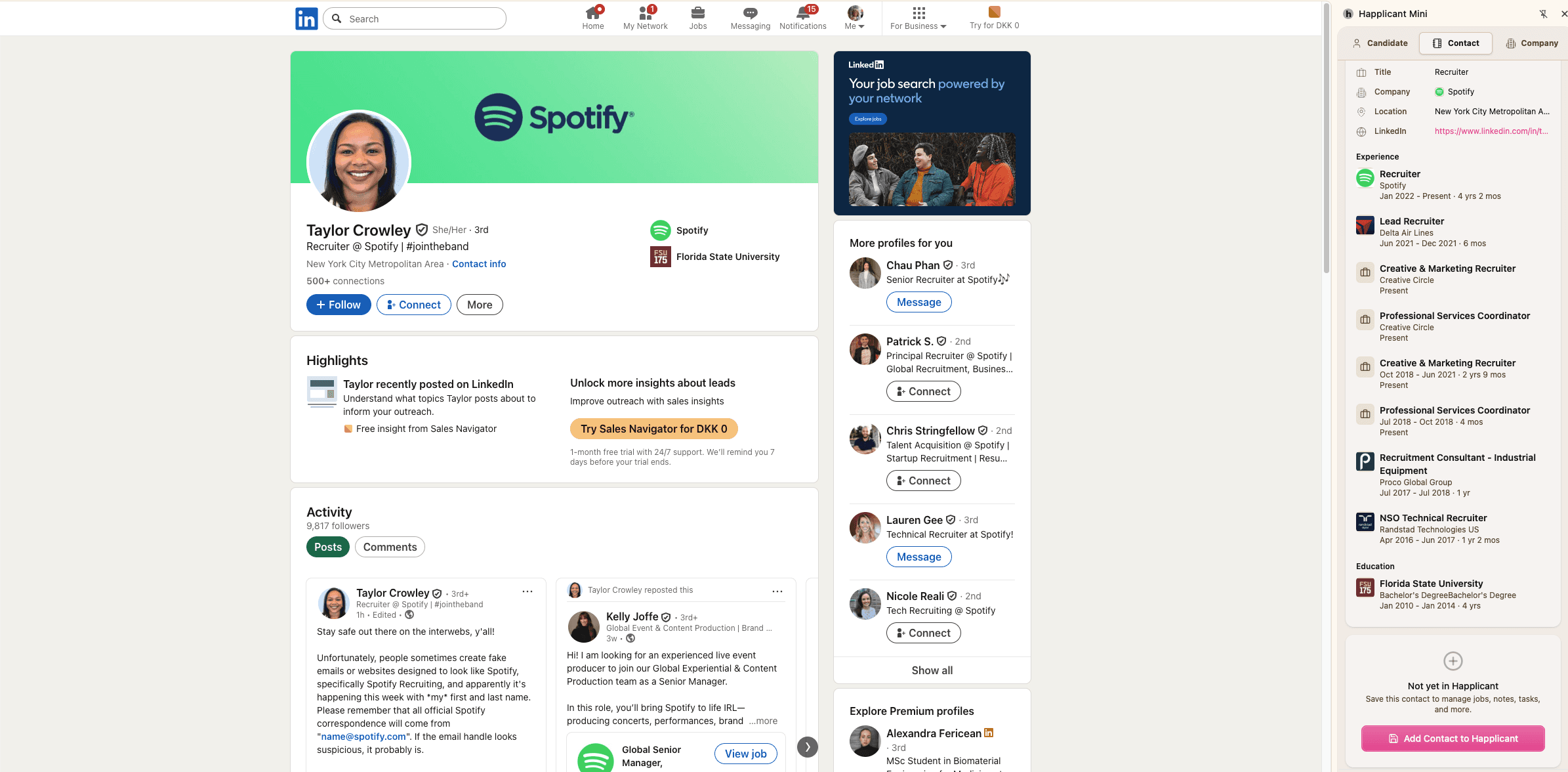Switch to the Candidate tab in Happlicant

1380,43
